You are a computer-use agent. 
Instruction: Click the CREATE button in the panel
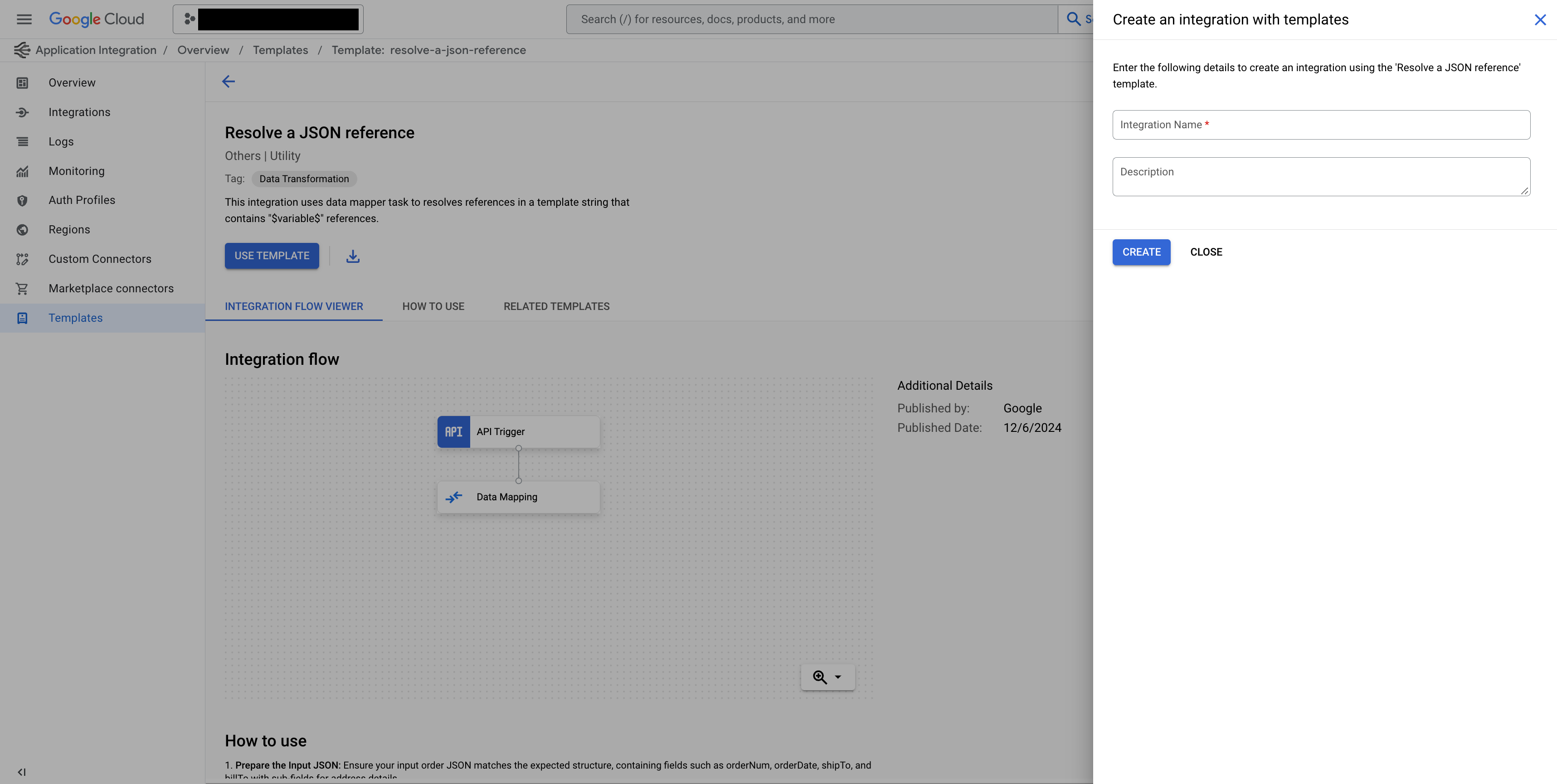pos(1142,252)
